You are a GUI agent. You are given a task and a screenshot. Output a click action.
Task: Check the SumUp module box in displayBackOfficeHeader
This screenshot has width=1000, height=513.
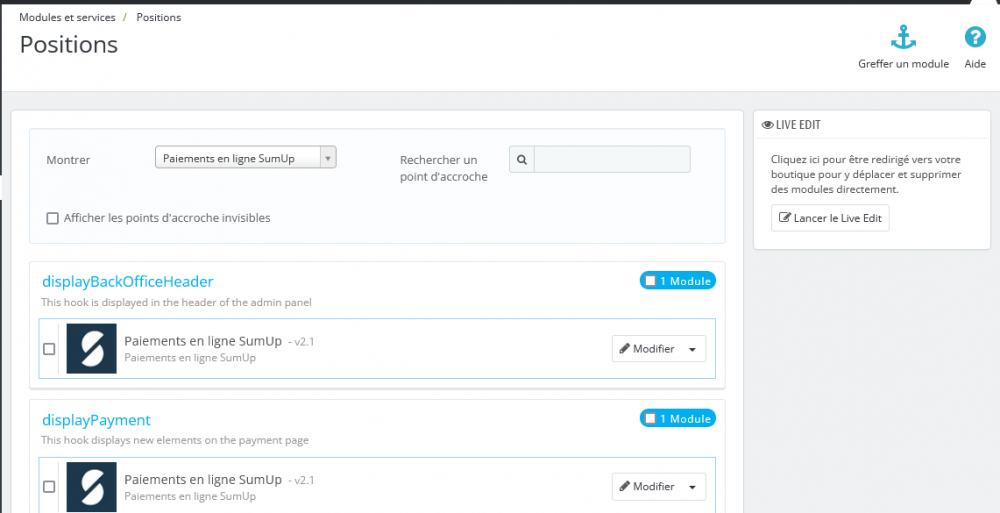[49, 349]
